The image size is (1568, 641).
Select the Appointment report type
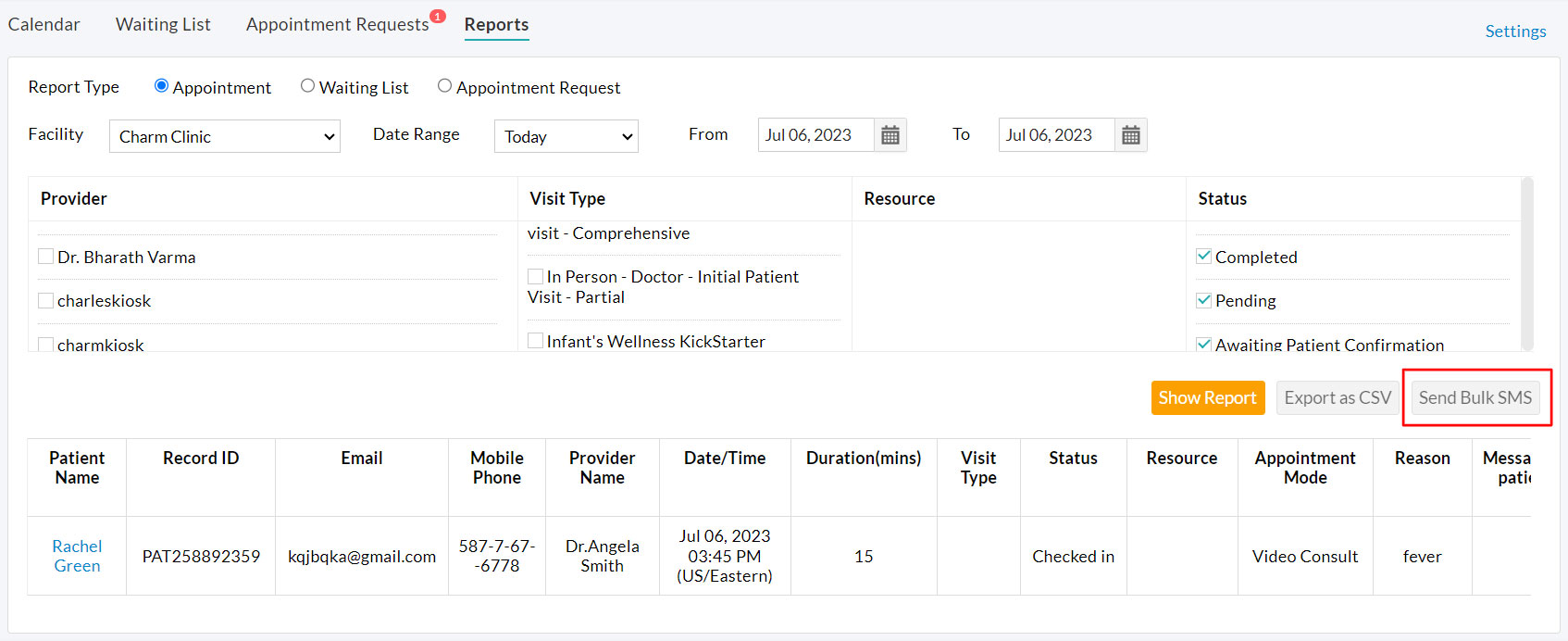161,86
